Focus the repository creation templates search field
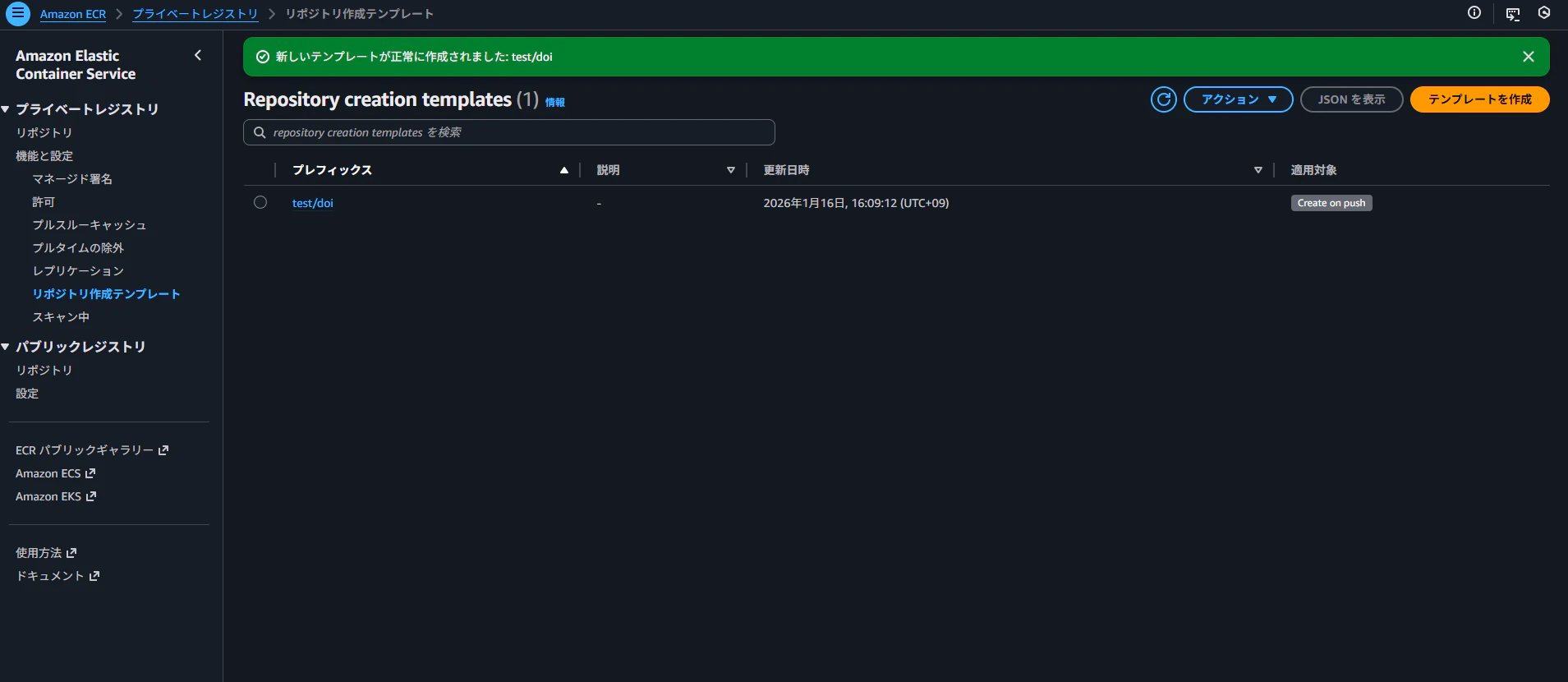 [x=509, y=132]
